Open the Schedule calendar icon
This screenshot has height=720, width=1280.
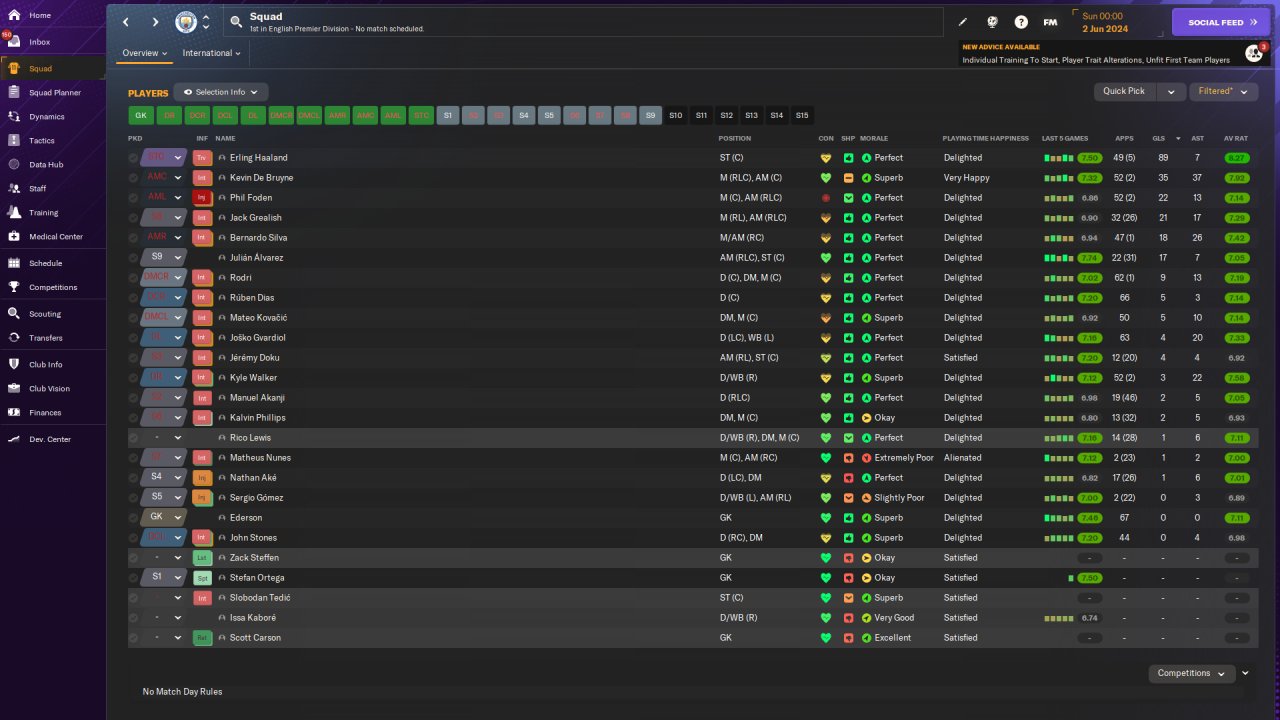tap(14, 263)
